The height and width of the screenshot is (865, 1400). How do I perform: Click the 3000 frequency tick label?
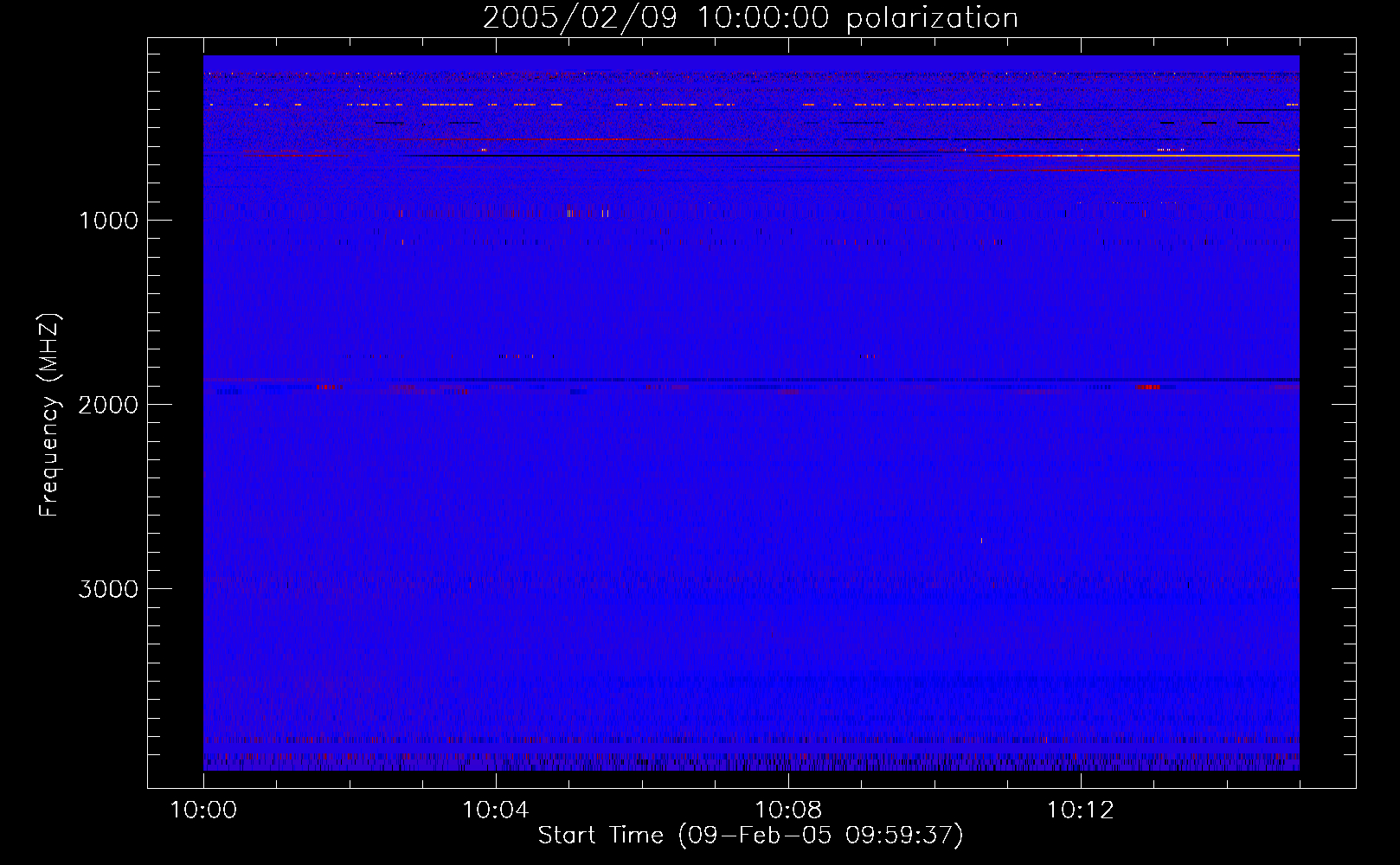click(x=108, y=589)
